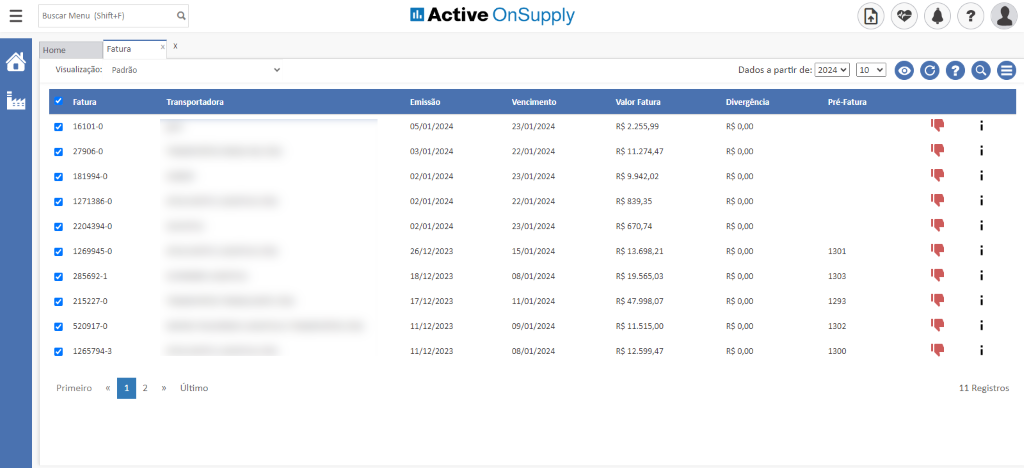Open the month 10 dropdown

[871, 70]
